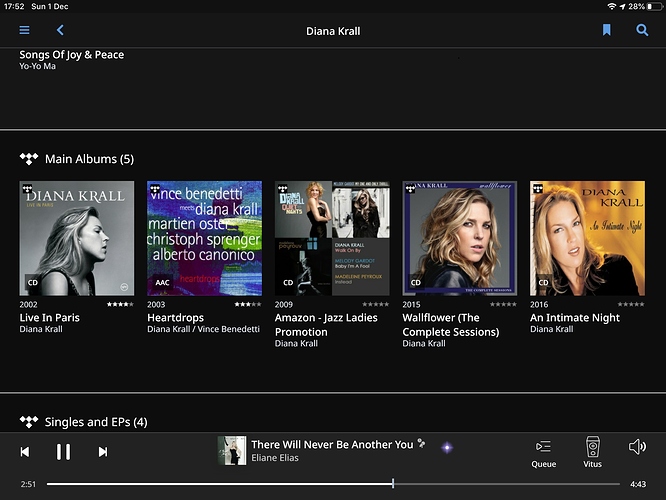Tap the battery indicator in status bar
666x500 pixels.
click(x=655, y=6)
